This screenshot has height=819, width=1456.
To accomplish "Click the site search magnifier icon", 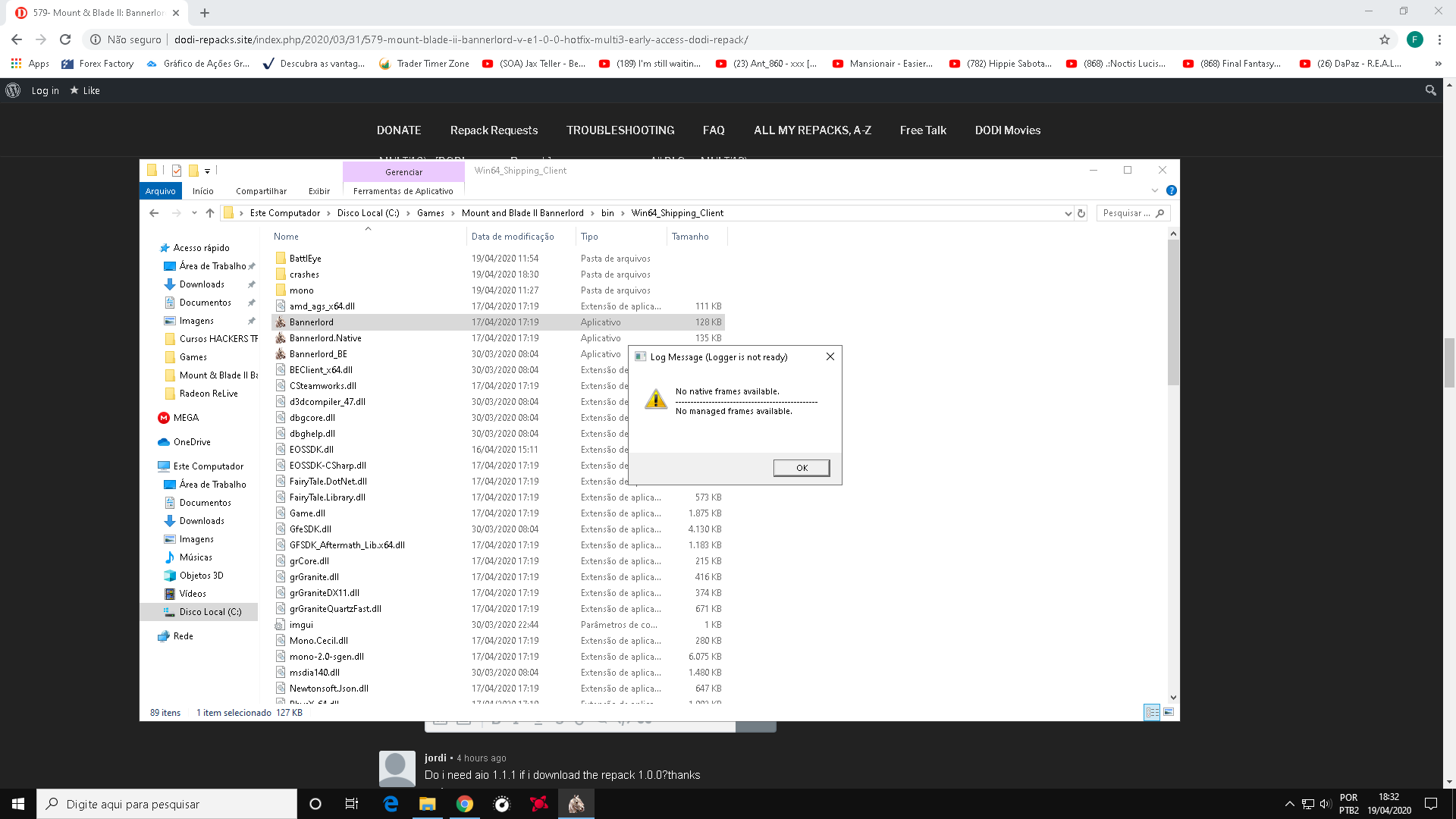I will (x=1430, y=90).
